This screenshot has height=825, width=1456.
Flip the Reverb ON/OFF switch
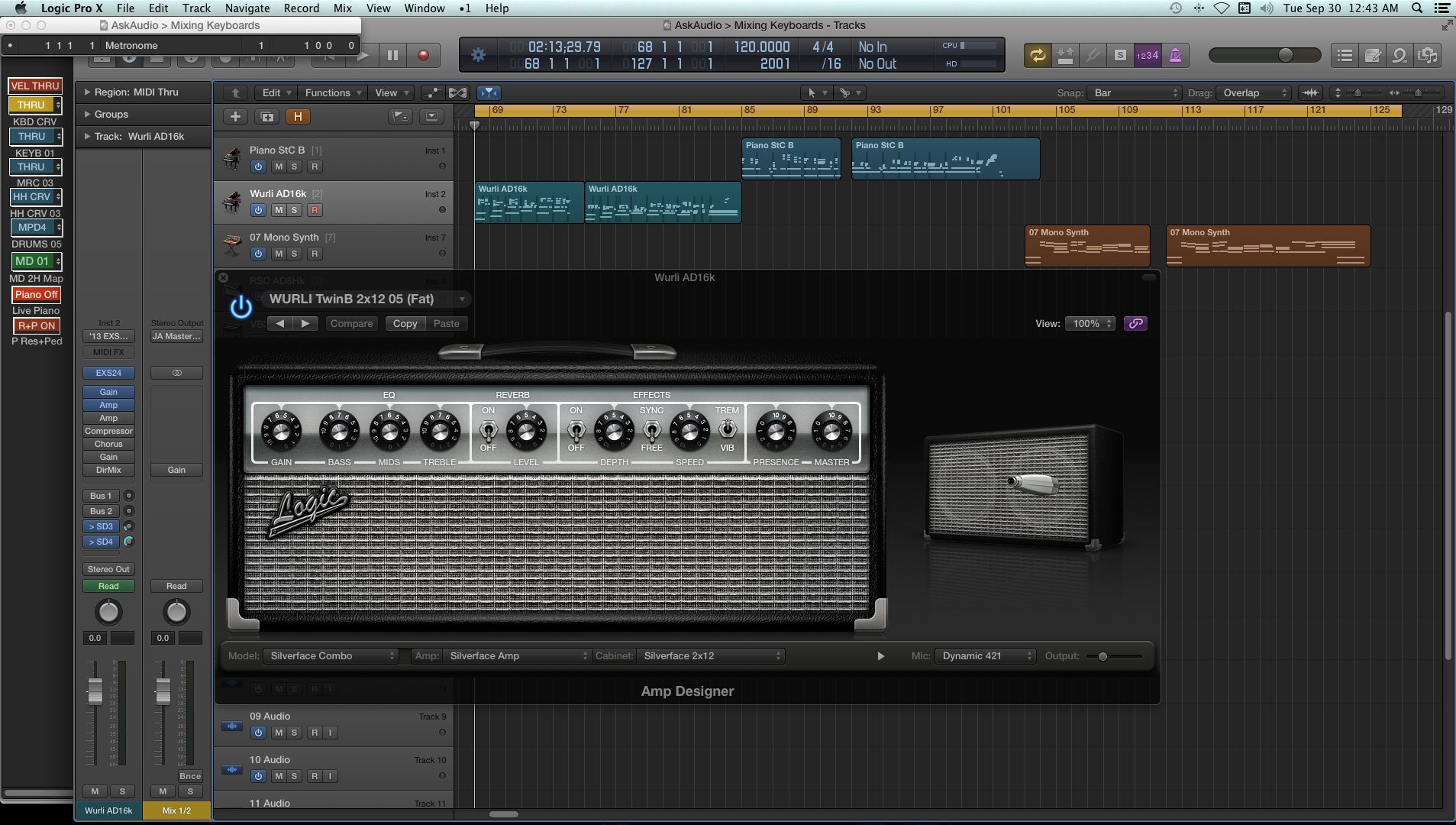pos(488,430)
